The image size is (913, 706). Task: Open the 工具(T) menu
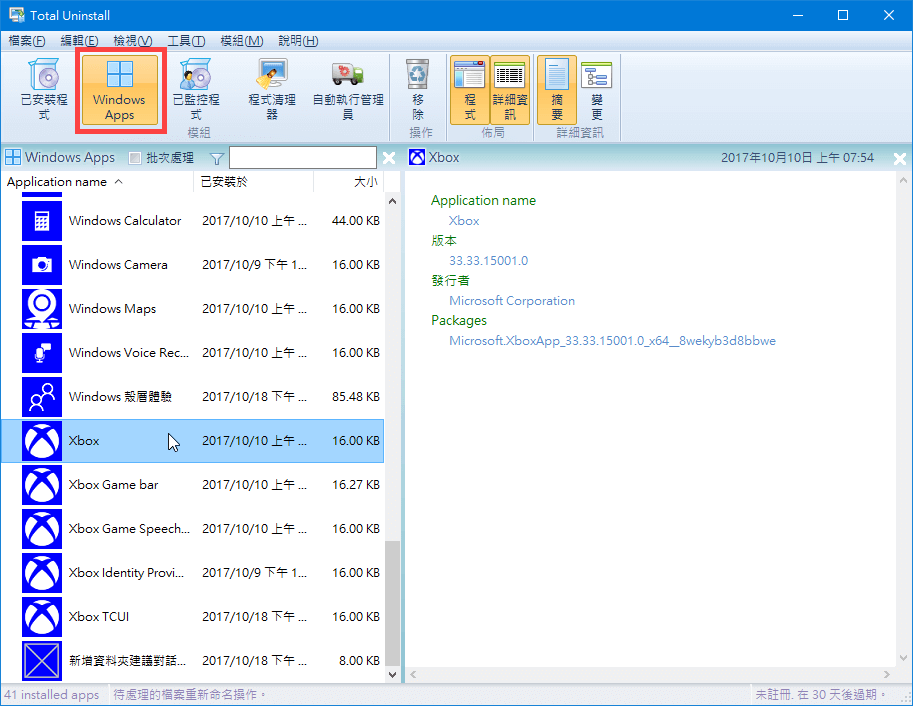[x=186, y=41]
